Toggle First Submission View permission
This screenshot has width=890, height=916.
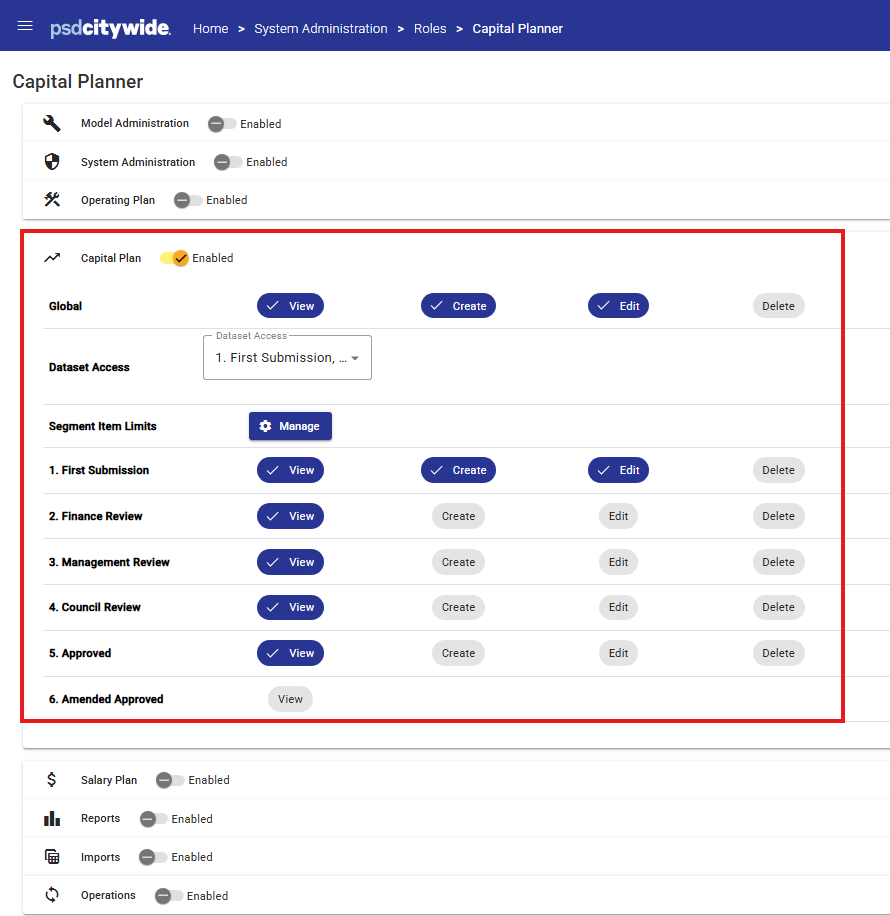(x=290, y=470)
